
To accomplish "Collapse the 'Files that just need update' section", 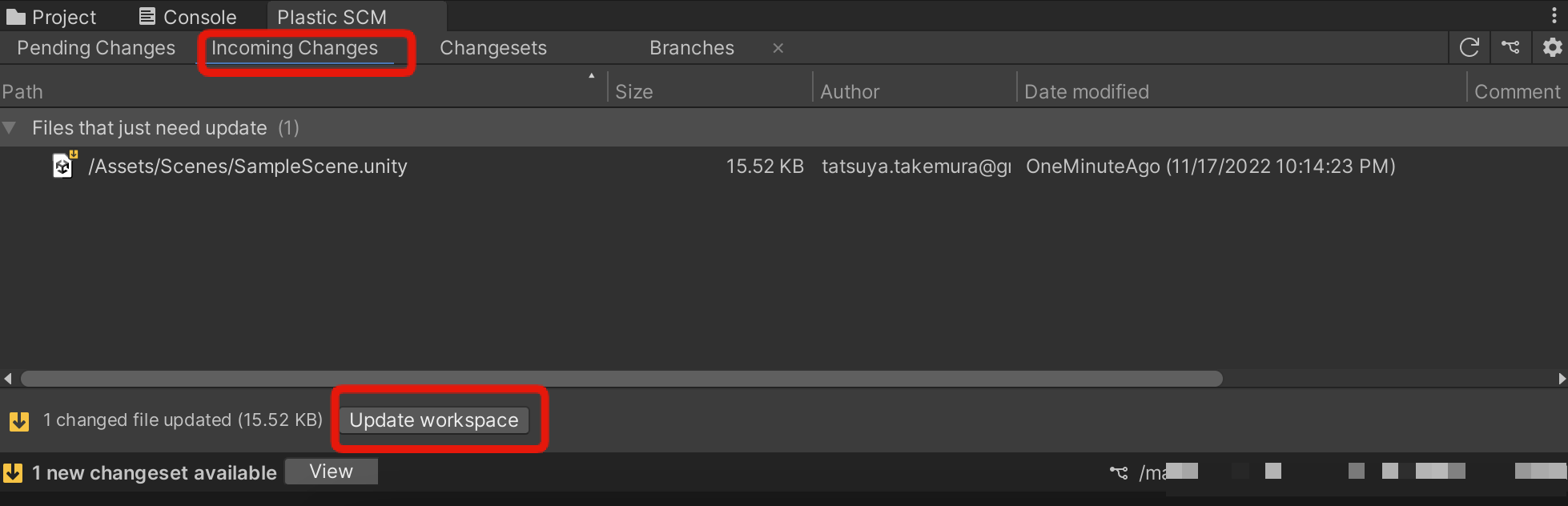I will 10,127.
